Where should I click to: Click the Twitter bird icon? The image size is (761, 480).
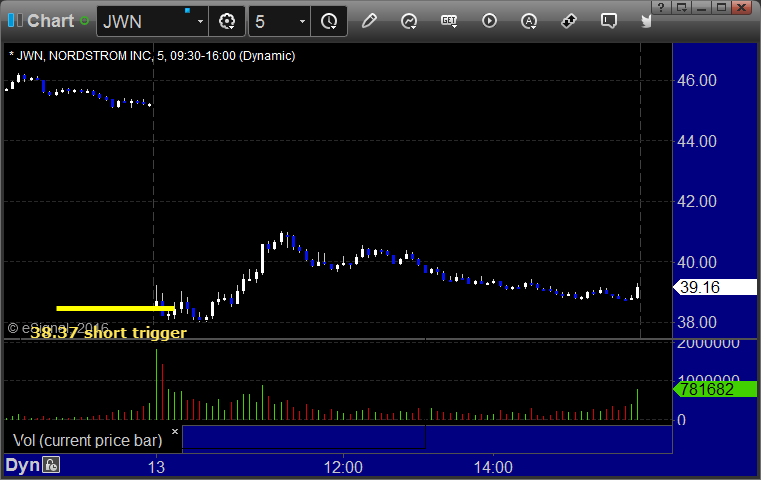point(646,21)
